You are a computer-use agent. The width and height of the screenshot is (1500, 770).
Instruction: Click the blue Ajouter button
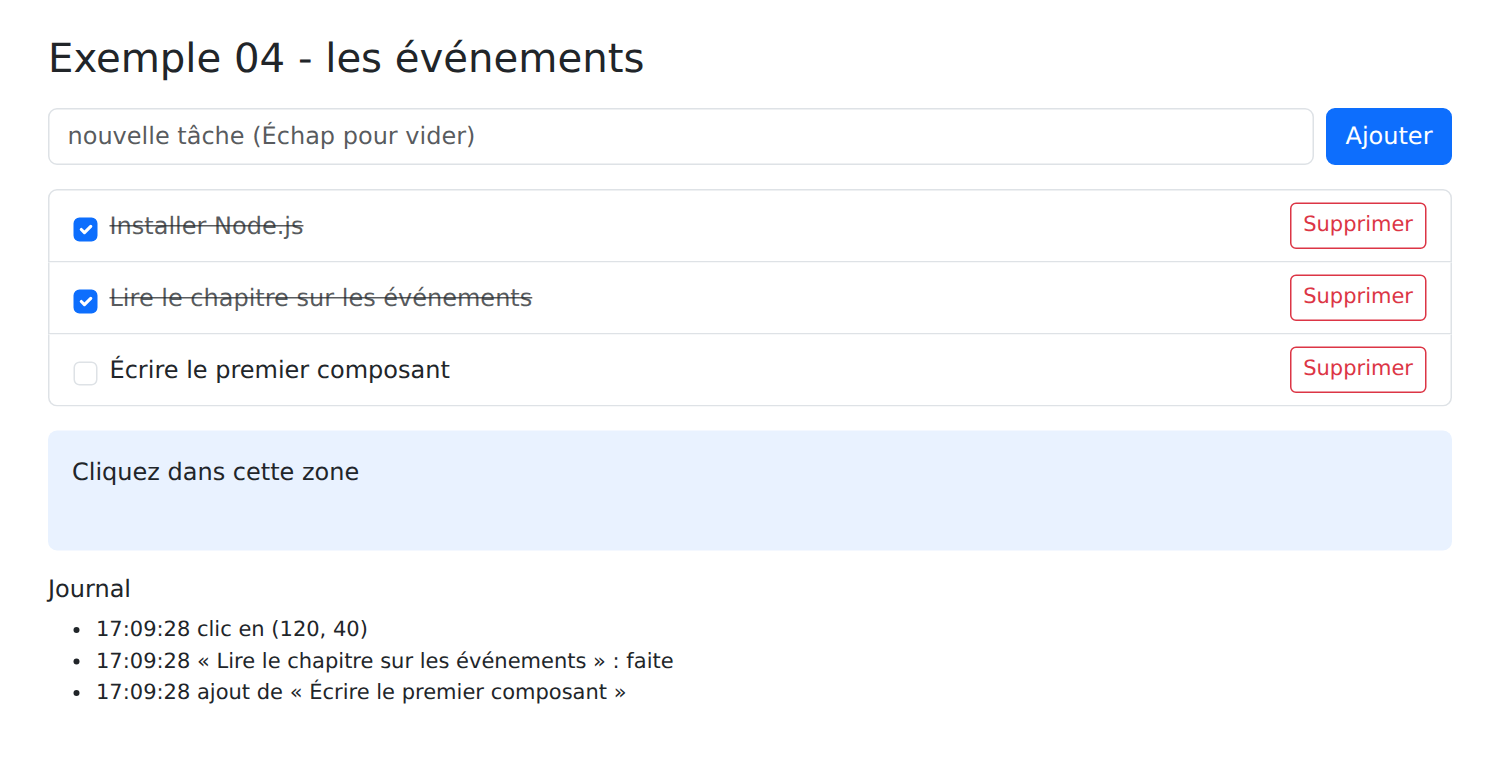(1388, 136)
